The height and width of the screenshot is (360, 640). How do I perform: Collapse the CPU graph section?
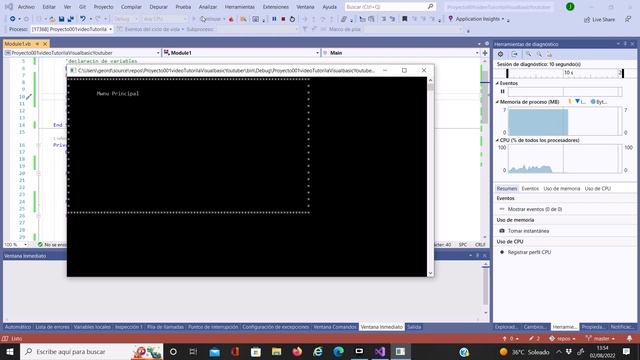497,140
